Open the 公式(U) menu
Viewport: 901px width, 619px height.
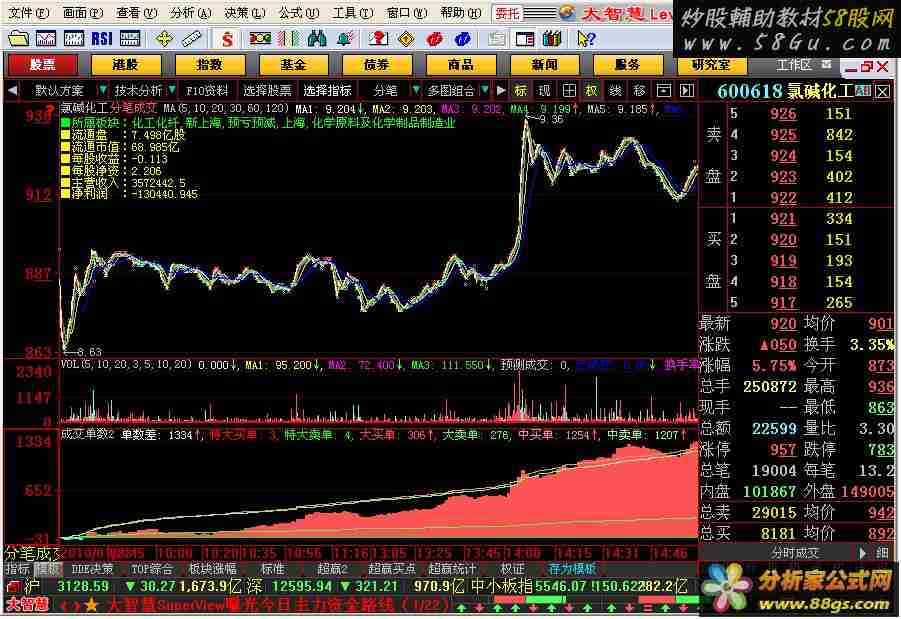(298, 12)
